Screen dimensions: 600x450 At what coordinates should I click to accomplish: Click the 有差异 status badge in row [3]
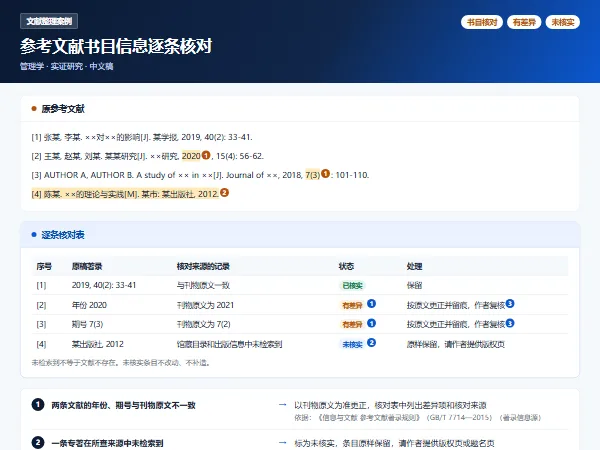point(352,324)
